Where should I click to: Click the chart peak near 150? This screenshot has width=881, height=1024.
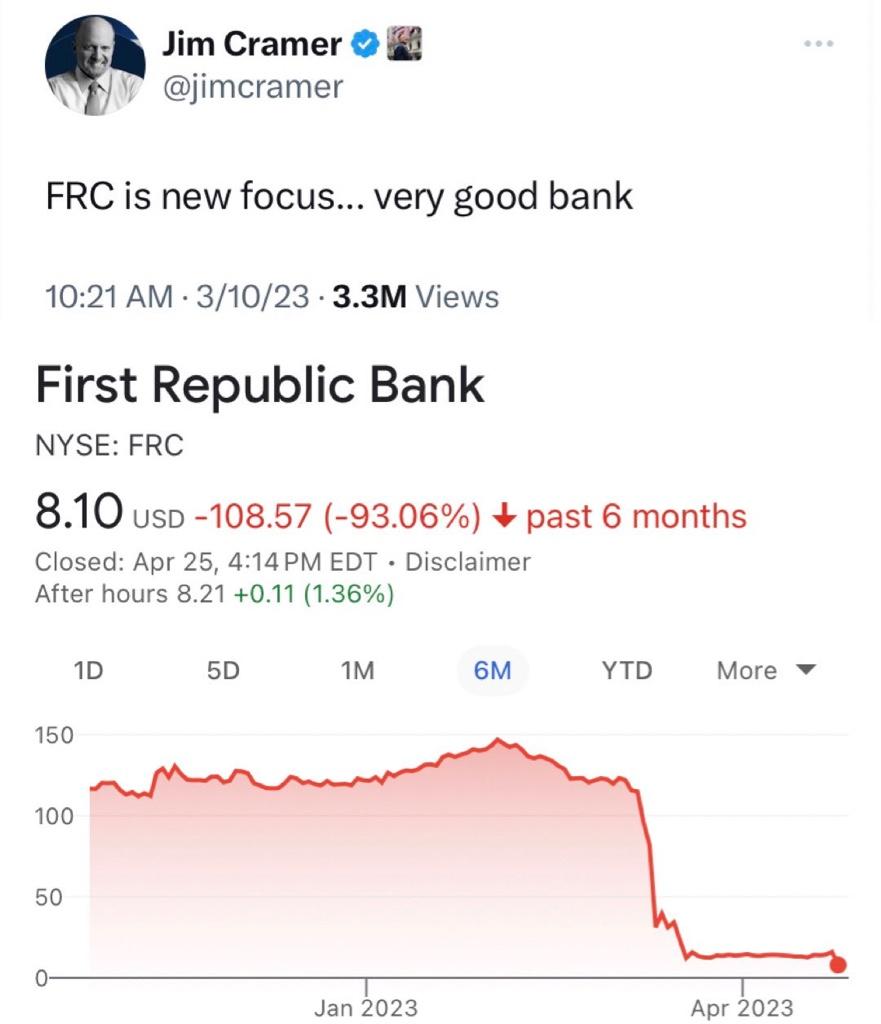click(x=498, y=740)
